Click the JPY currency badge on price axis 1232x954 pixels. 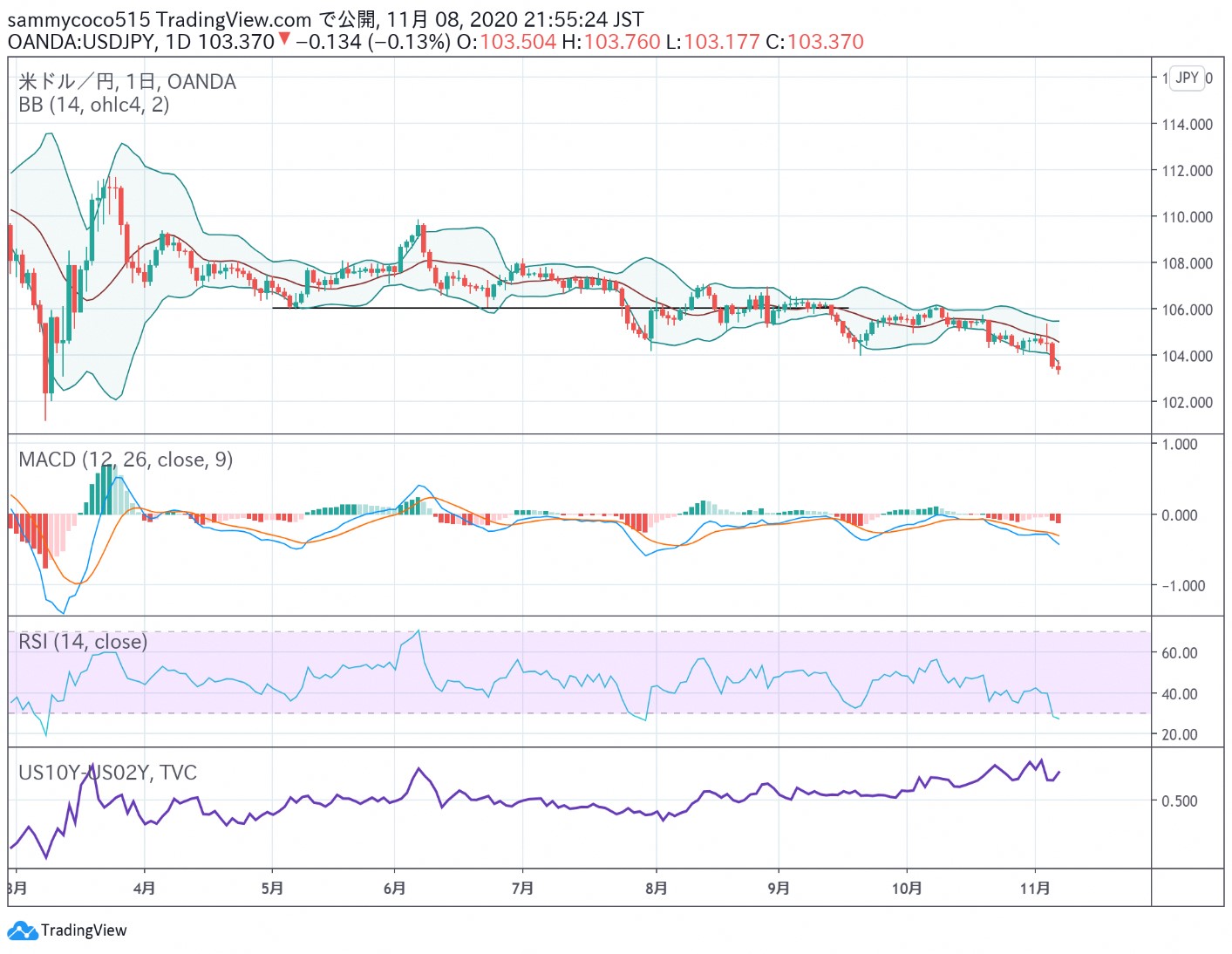[1187, 78]
